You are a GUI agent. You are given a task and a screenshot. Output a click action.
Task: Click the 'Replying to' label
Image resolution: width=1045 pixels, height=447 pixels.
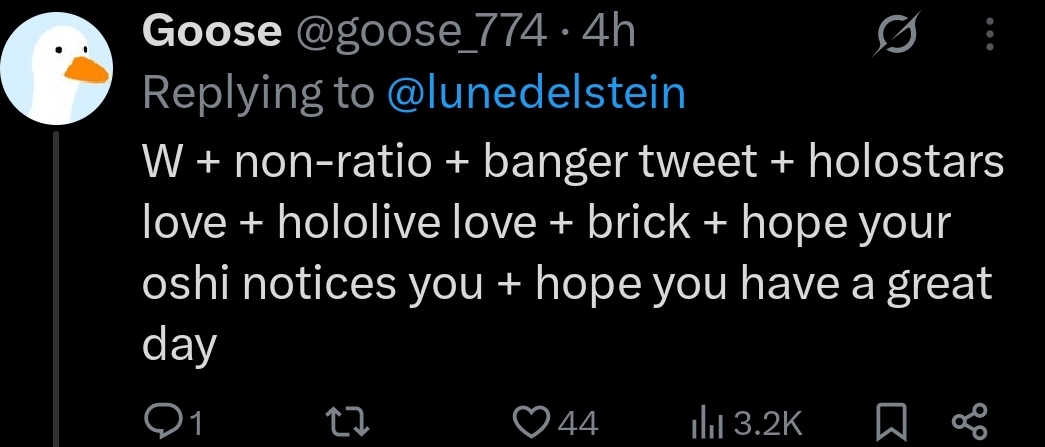[259, 93]
